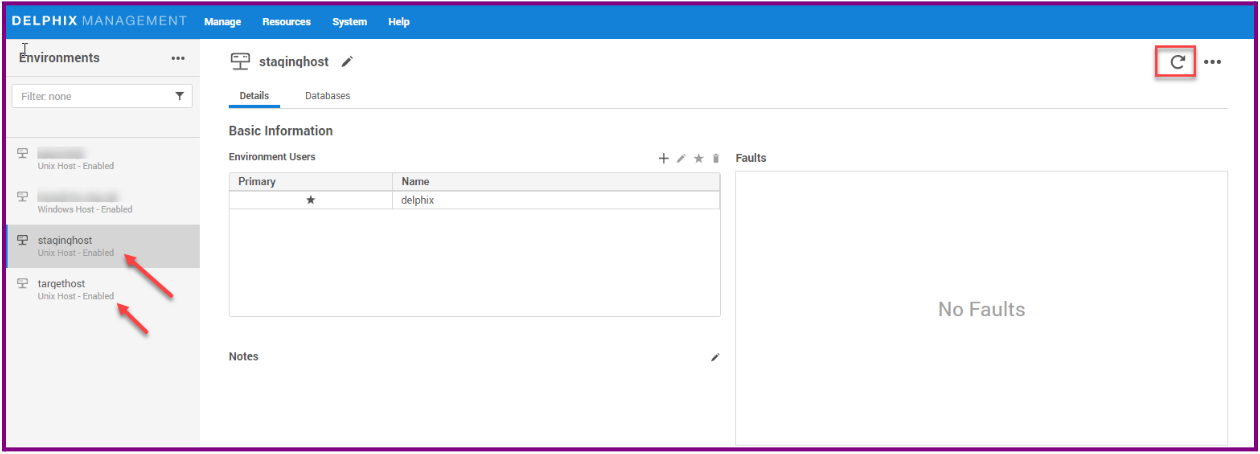The image size is (1260, 454).
Task: Switch to the Databases tab
Action: (x=327, y=96)
